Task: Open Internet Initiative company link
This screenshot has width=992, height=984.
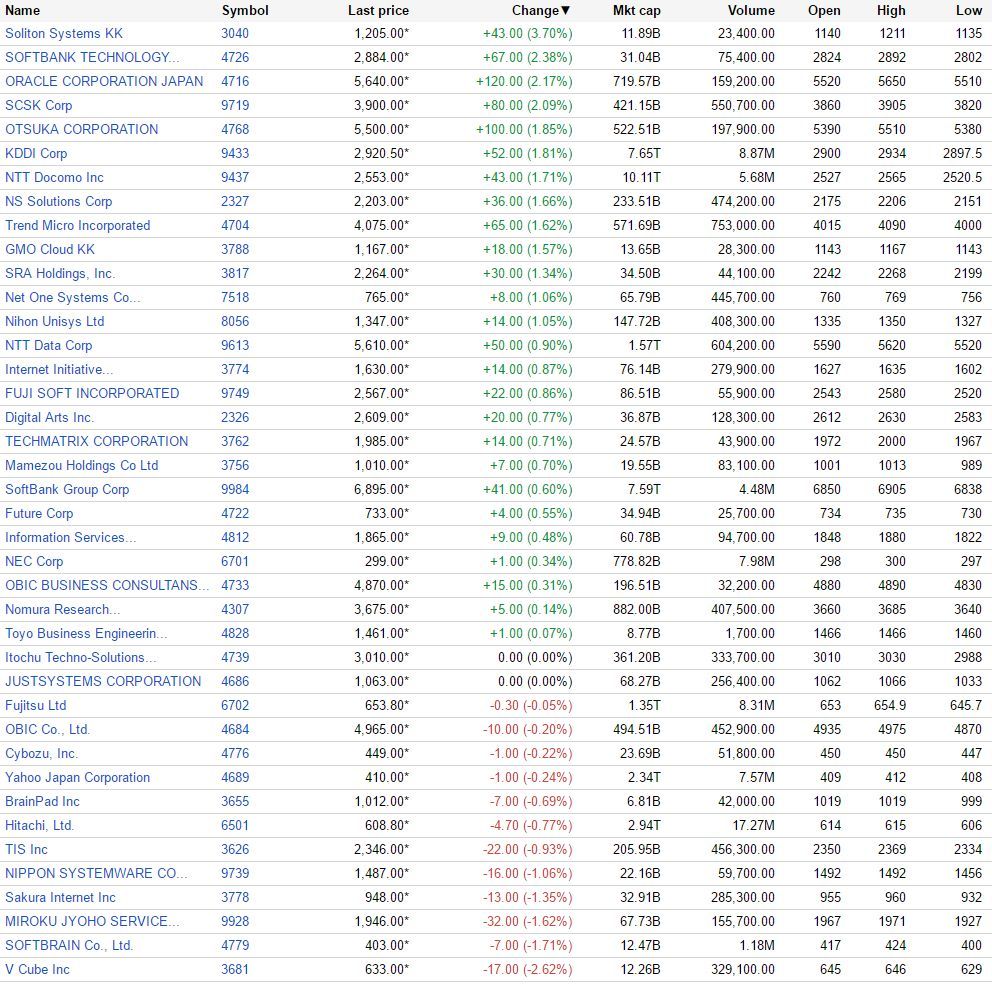Action: coord(59,370)
